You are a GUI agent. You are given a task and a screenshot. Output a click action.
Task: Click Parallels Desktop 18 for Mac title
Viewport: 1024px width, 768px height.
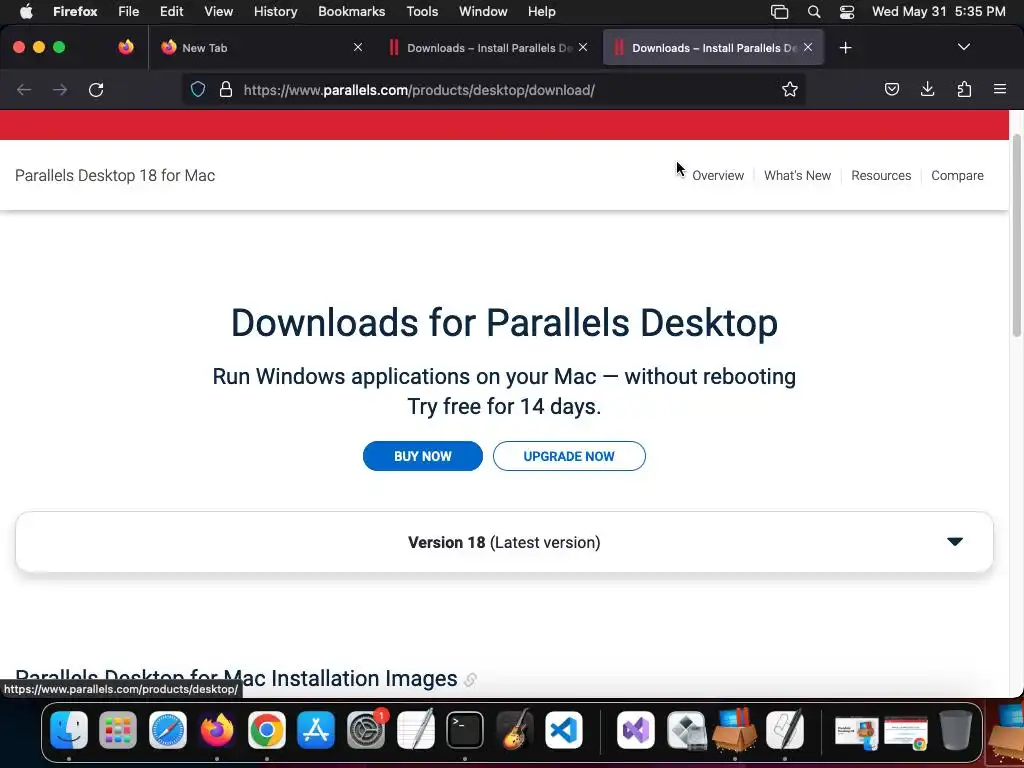[x=115, y=176]
